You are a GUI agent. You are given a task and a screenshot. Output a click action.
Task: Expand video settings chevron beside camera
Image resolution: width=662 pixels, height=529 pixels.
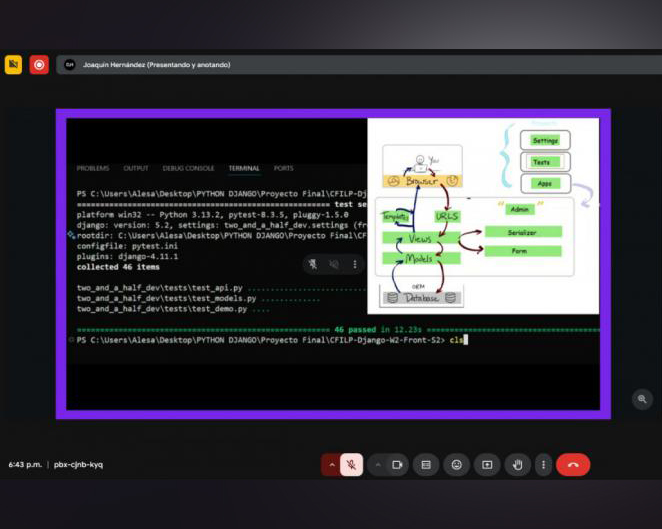click(x=378, y=464)
